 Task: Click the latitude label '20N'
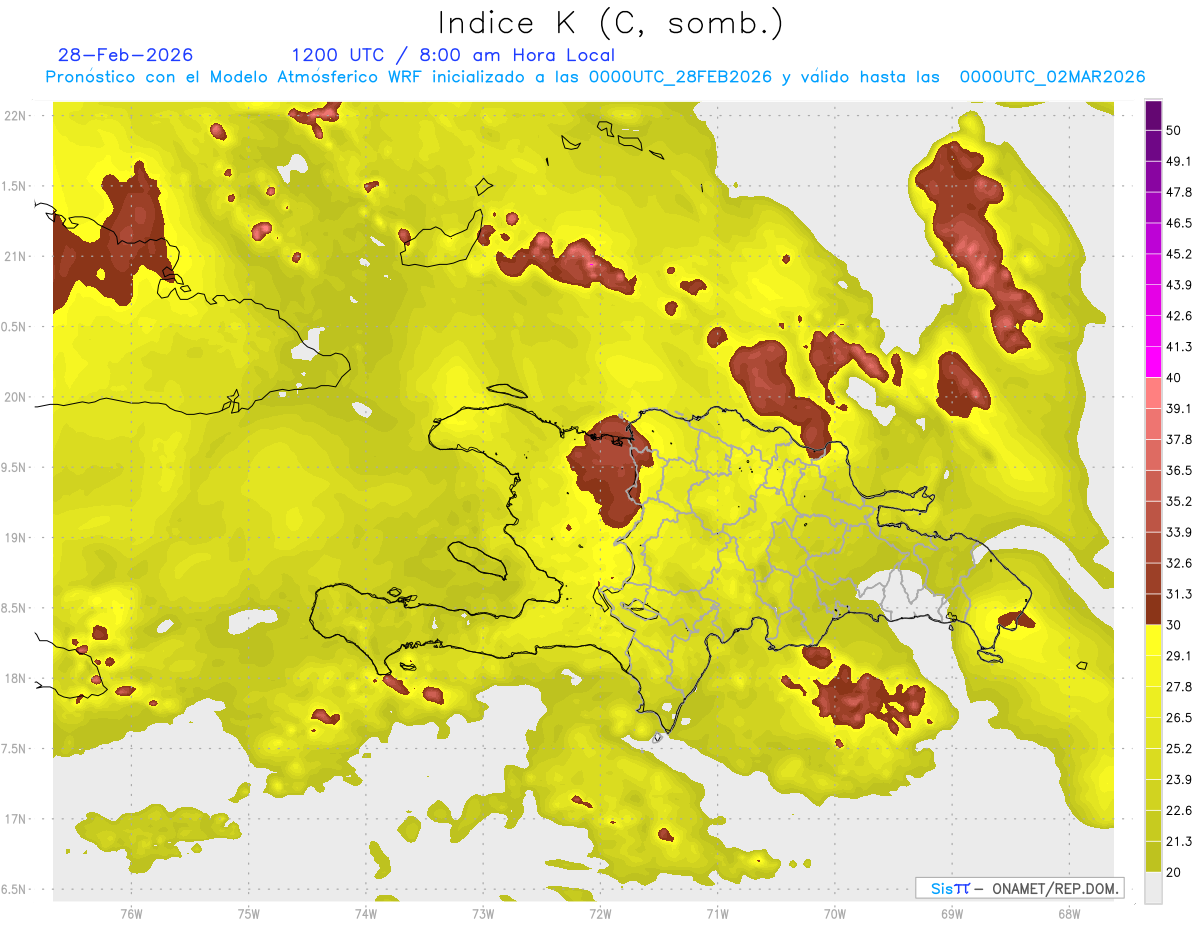15,397
